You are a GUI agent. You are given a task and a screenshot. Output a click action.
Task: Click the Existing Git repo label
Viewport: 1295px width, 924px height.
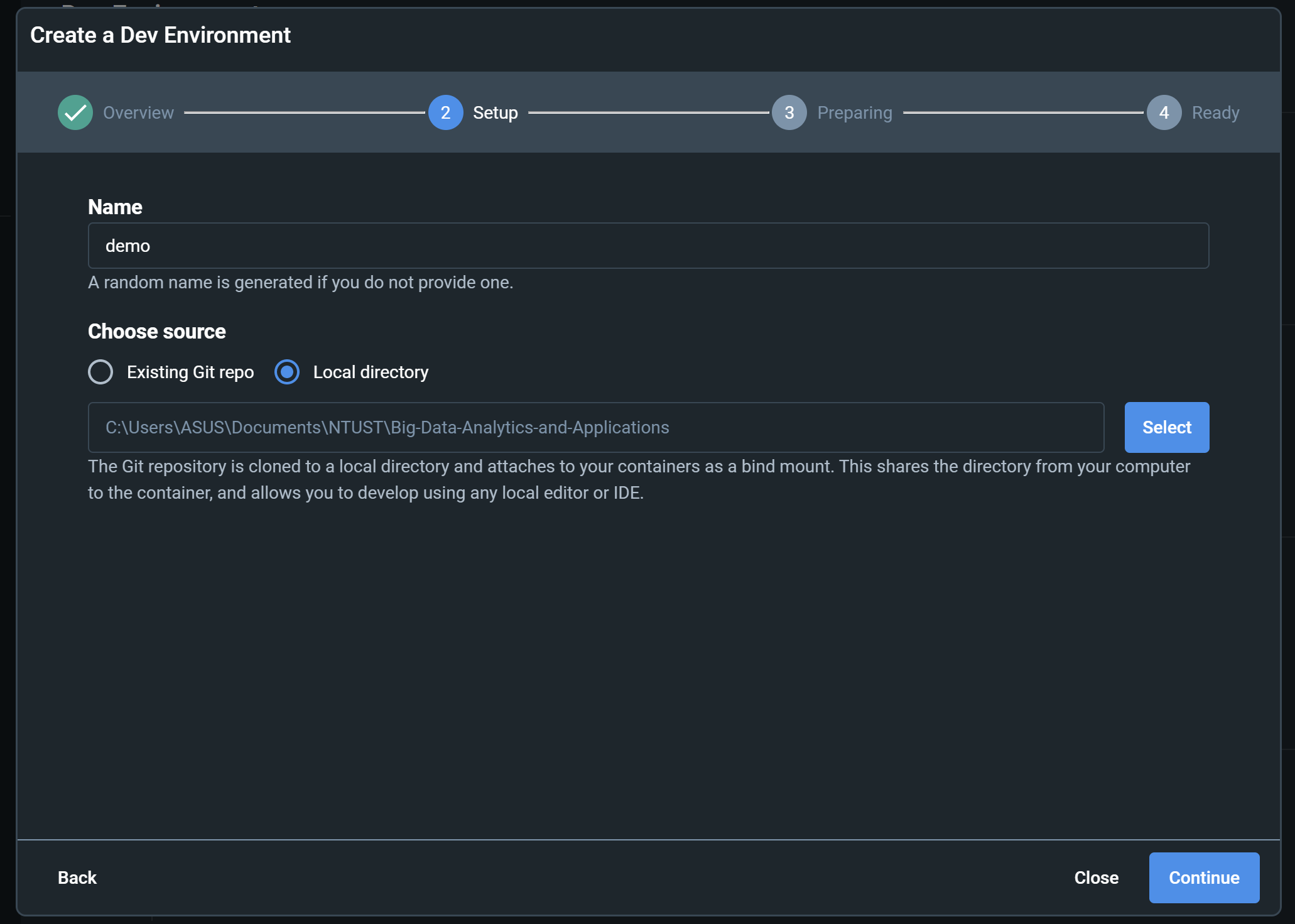(x=190, y=372)
